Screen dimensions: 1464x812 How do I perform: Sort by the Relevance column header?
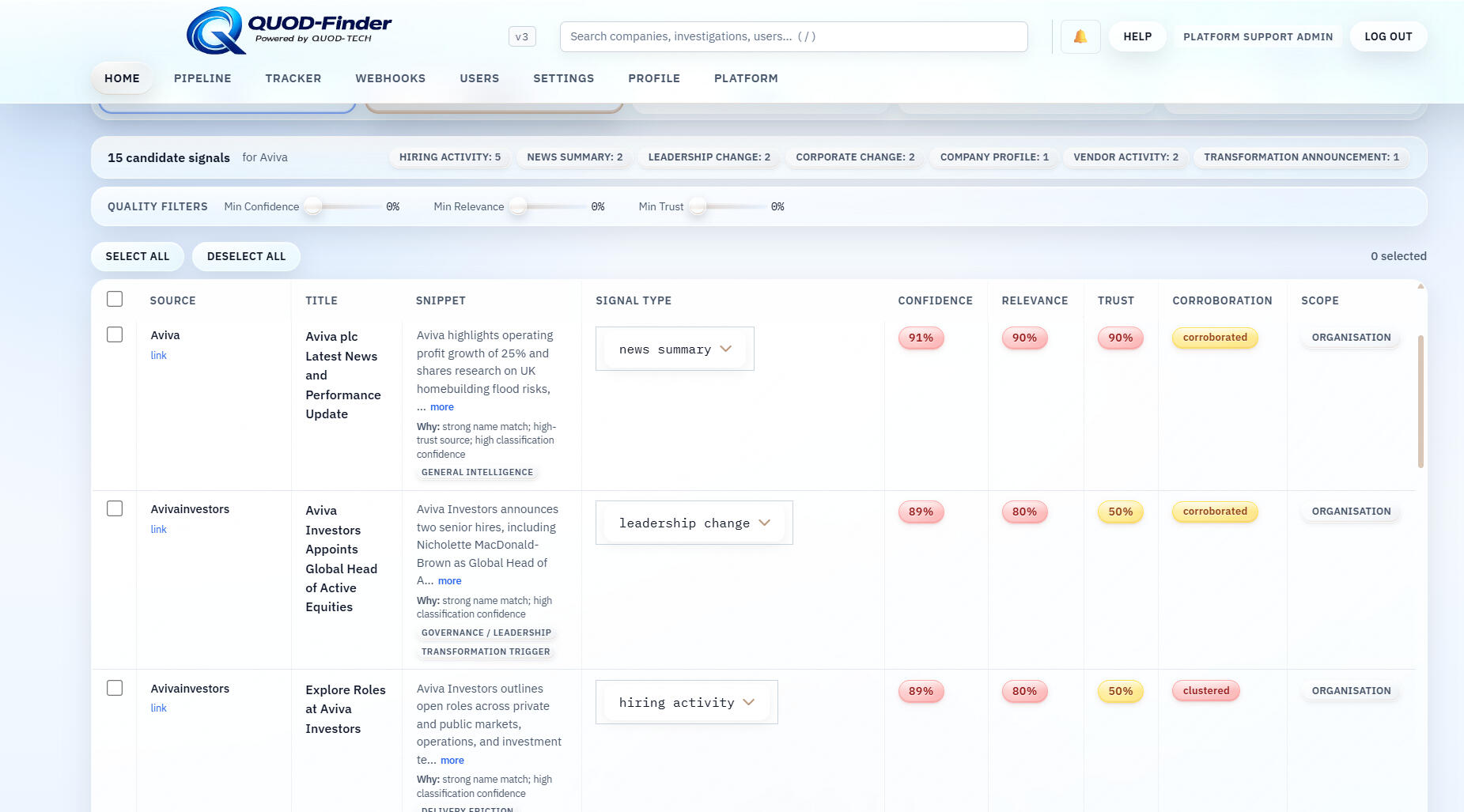(1035, 300)
